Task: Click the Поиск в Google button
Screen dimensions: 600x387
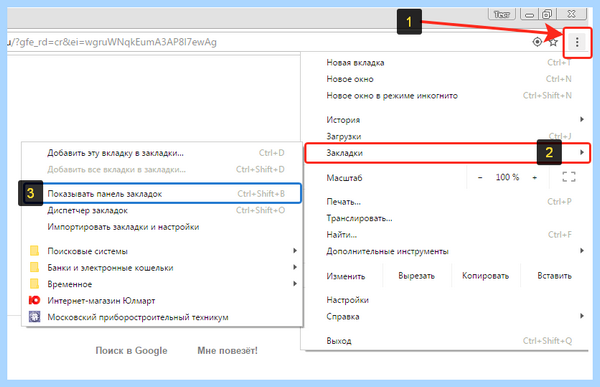Action: [x=131, y=351]
